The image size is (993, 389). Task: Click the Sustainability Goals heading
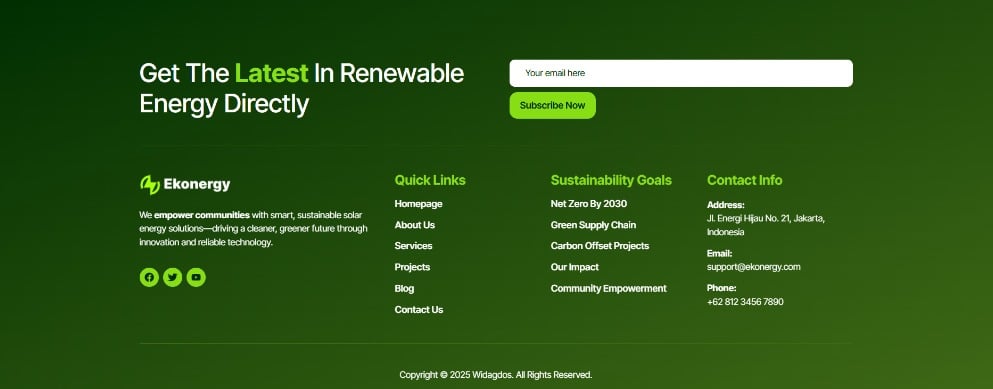(611, 180)
